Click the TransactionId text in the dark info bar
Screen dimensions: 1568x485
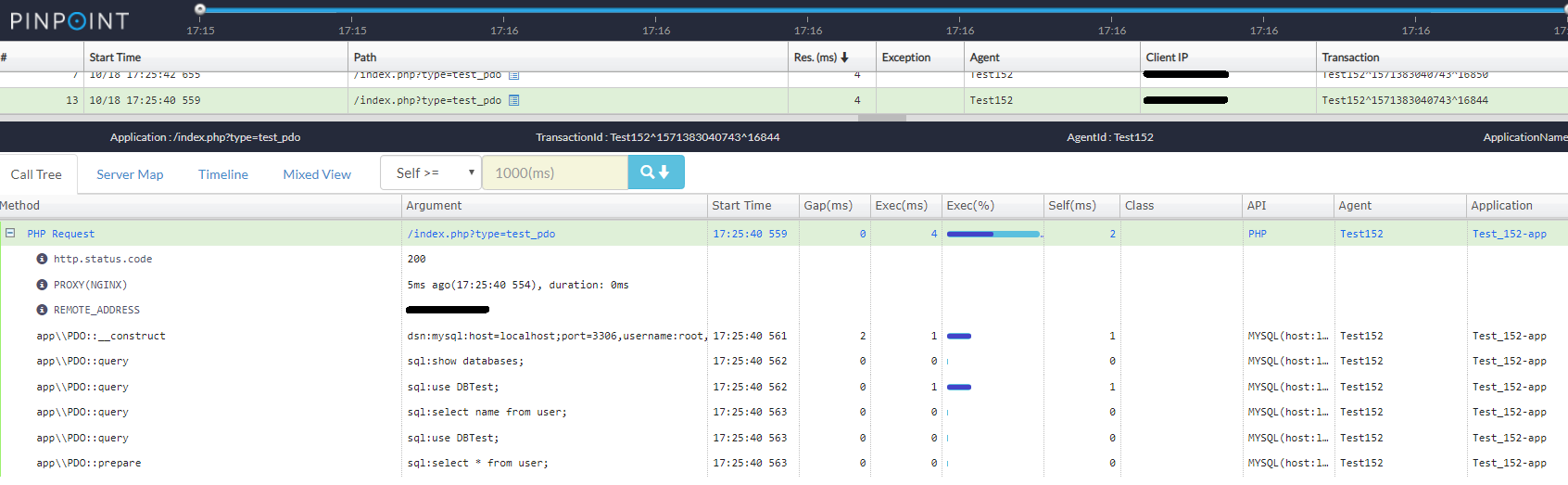[x=658, y=137]
